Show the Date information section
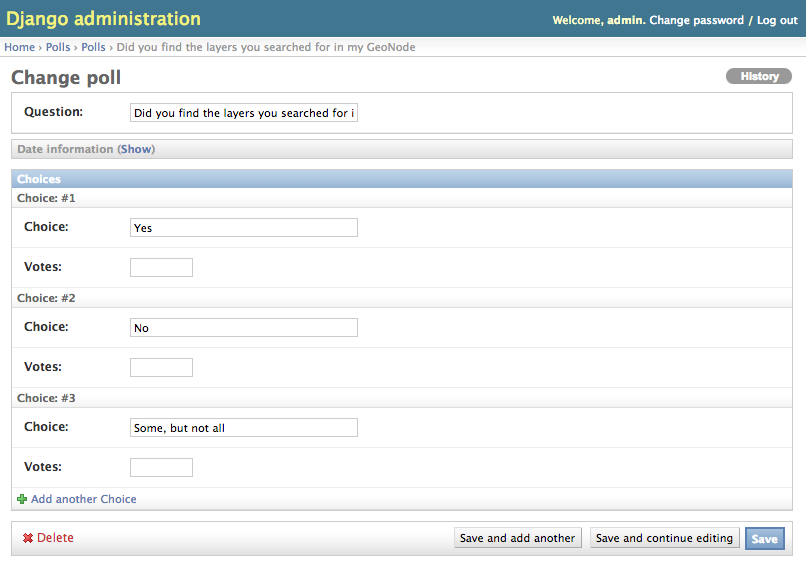The image size is (806, 561). tap(136, 149)
